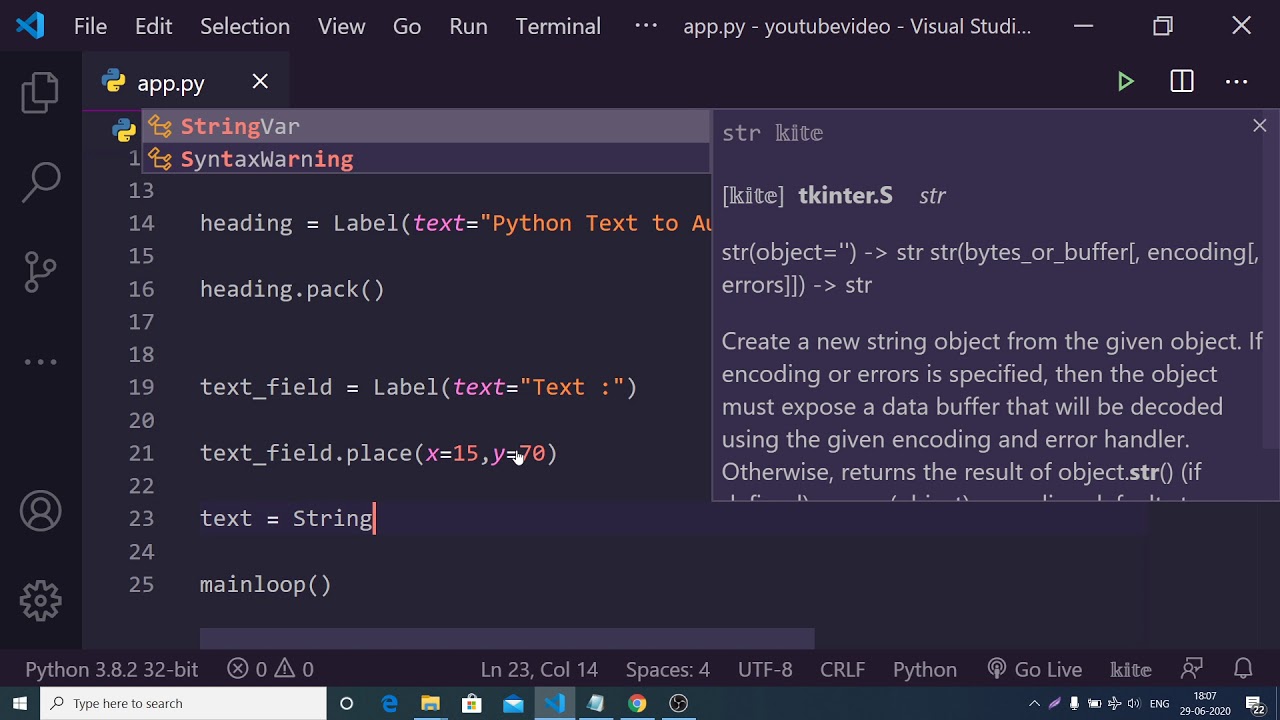
Task: Click the horizontal editor scrollbar
Action: (x=507, y=638)
